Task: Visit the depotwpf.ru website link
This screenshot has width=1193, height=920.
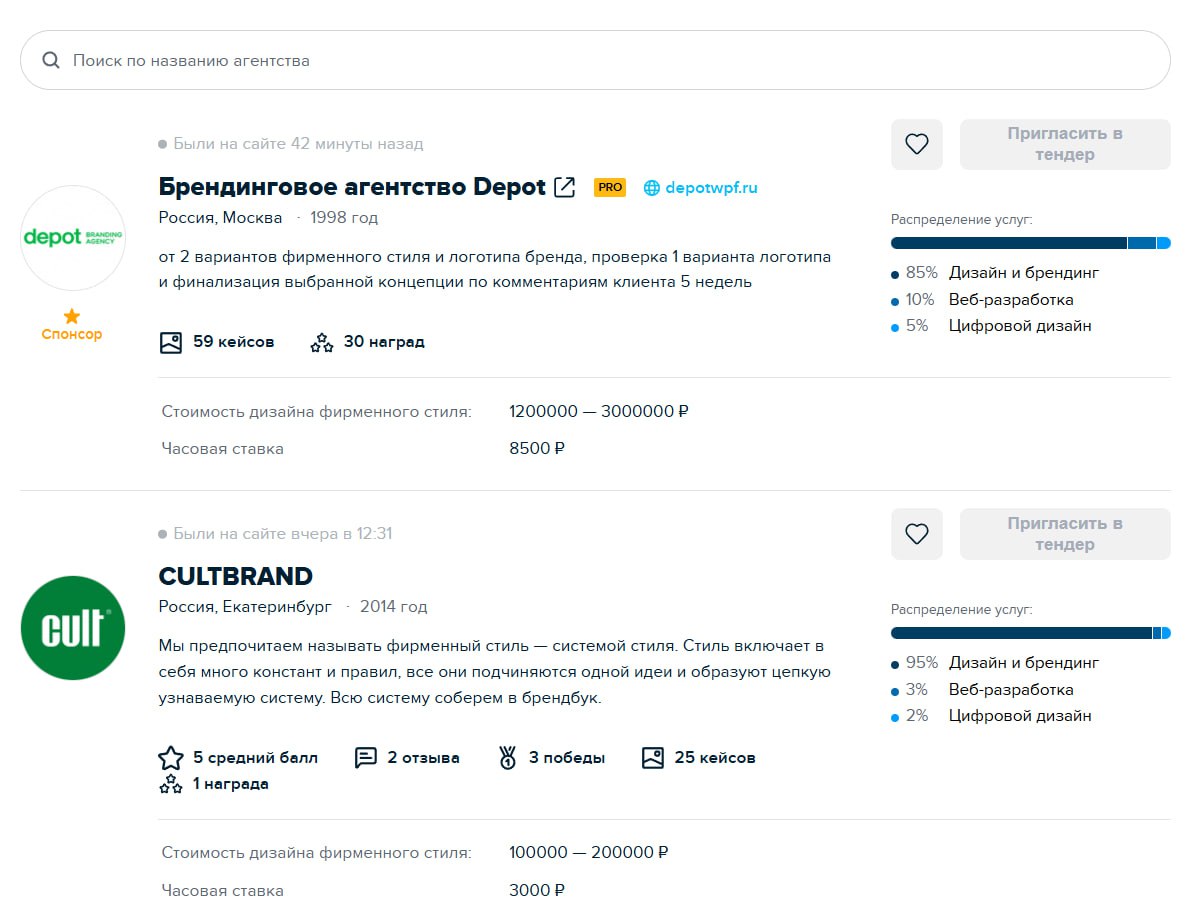Action: coord(711,188)
